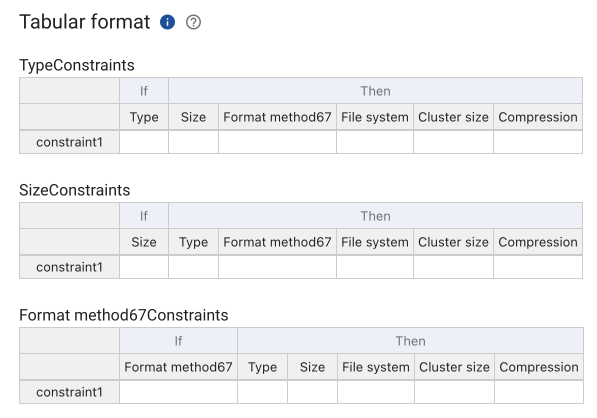Image resolution: width=597 pixels, height=418 pixels.
Task: Select Format method67Constraints constraint1 If cell
Action: click(179, 392)
